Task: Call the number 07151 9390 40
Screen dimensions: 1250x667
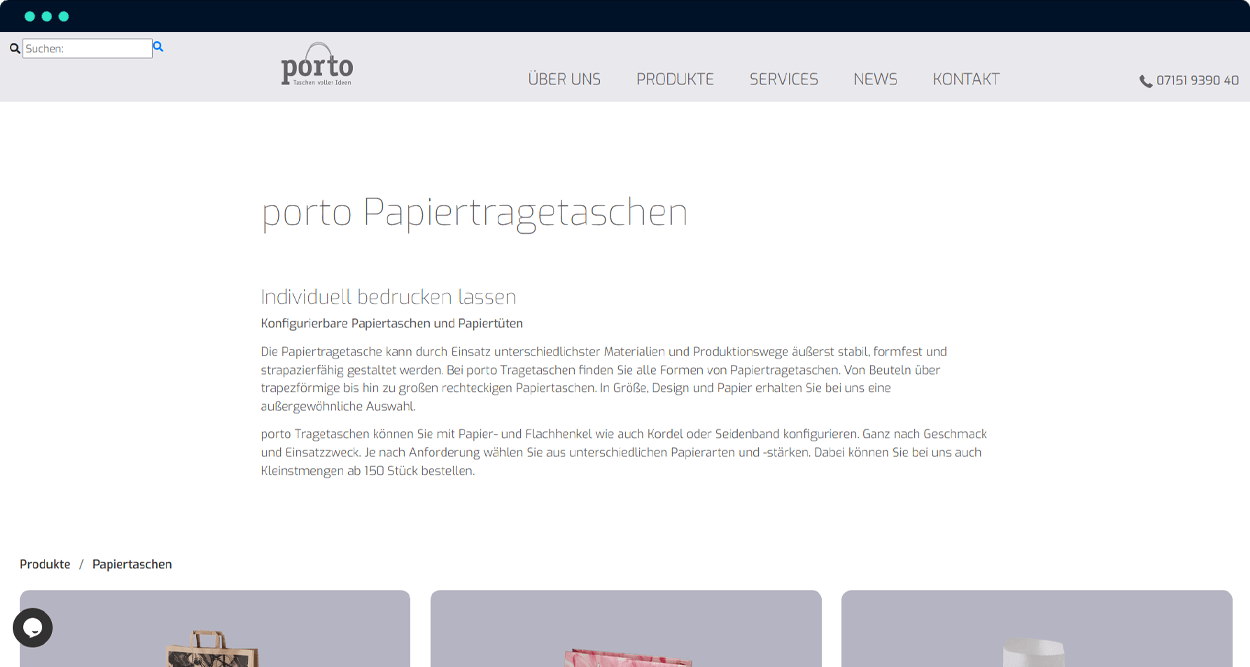Action: click(x=1197, y=80)
